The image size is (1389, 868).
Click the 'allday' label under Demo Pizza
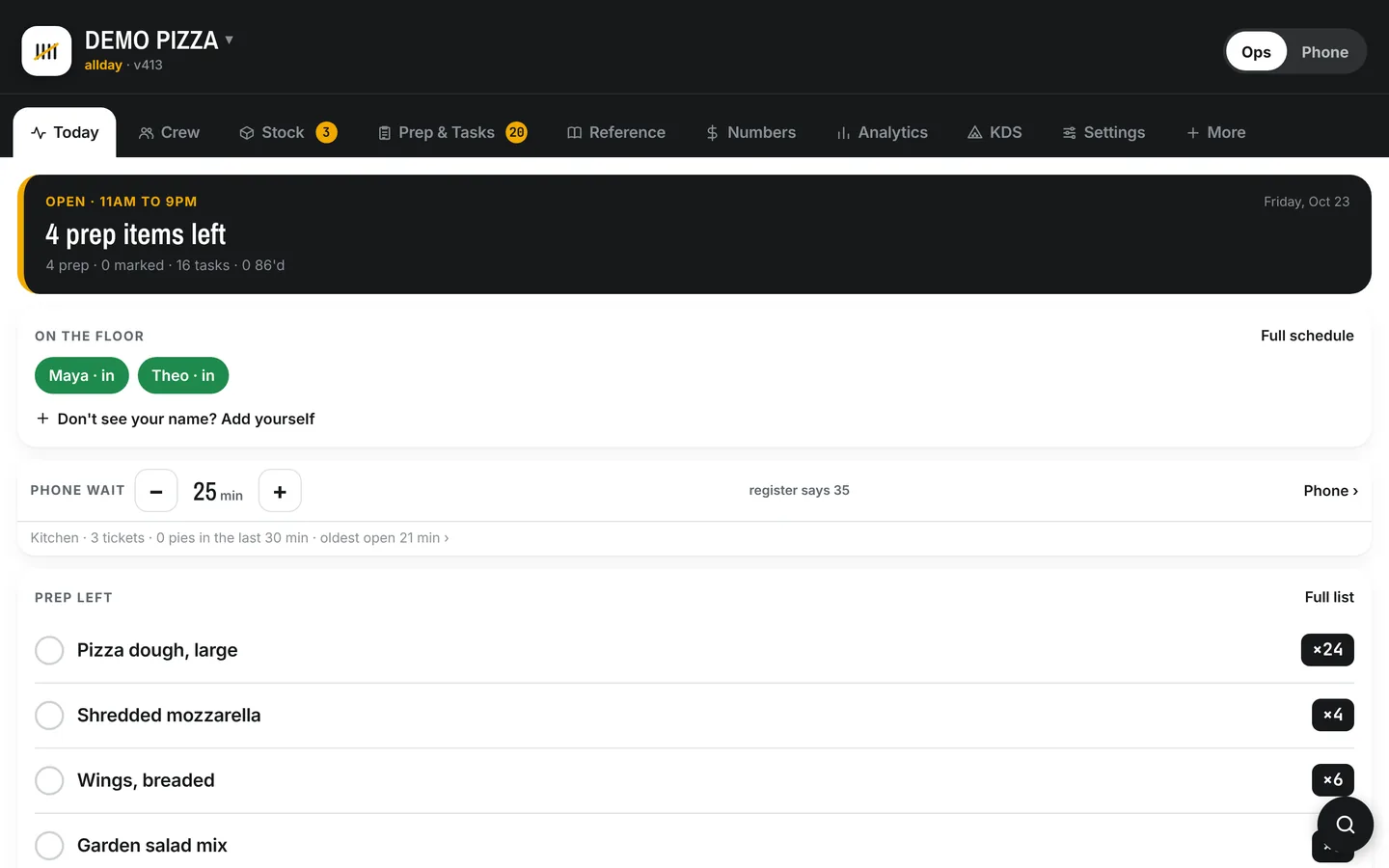[103, 65]
